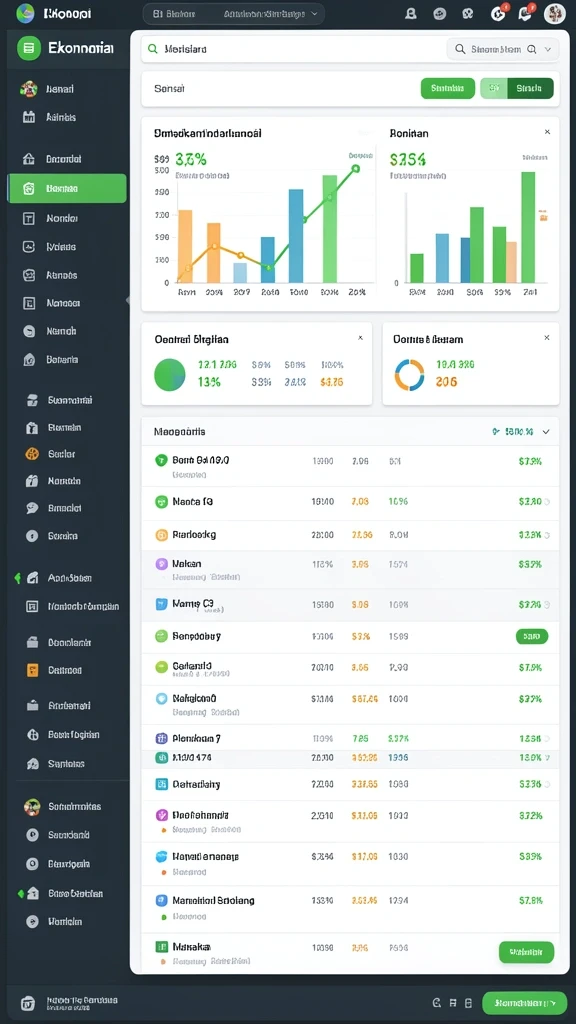Close the Ronirian chart card
This screenshot has height=1024, width=576.
tap(547, 132)
